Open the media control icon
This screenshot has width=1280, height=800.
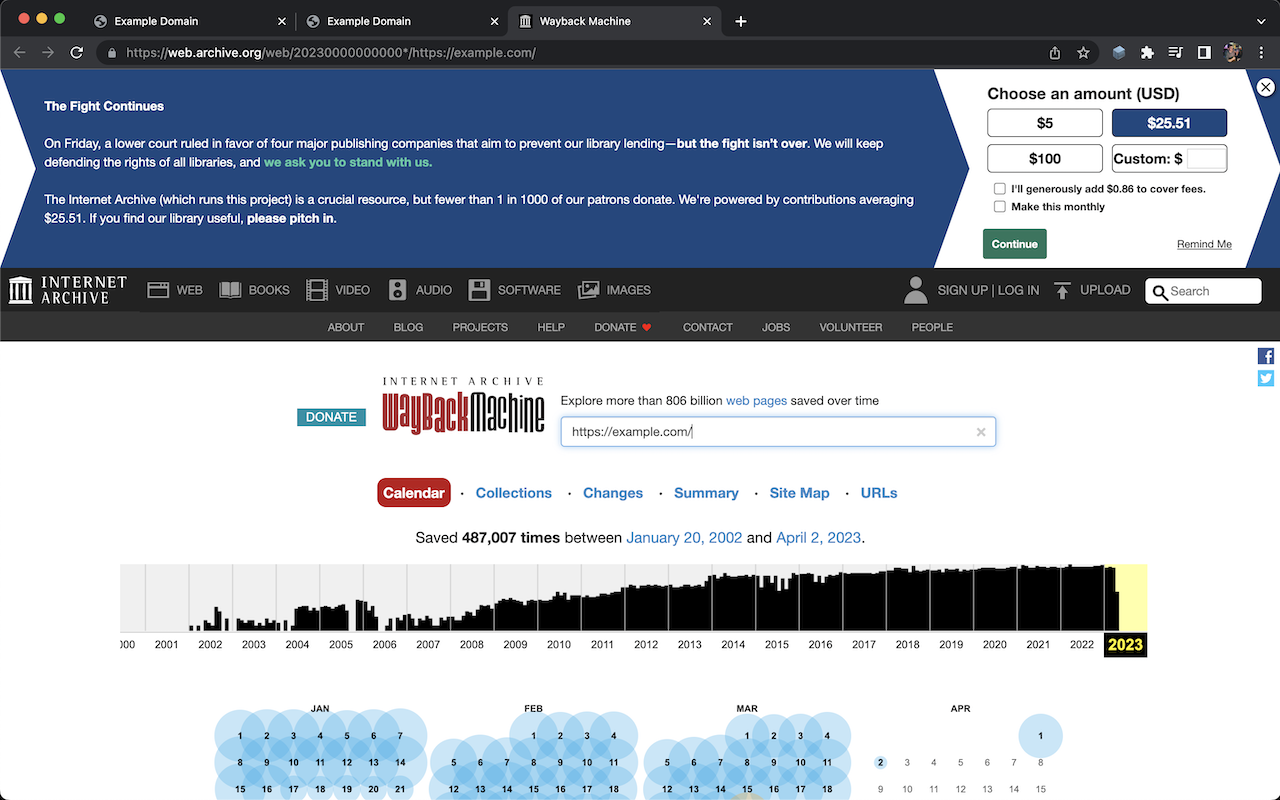point(1176,52)
